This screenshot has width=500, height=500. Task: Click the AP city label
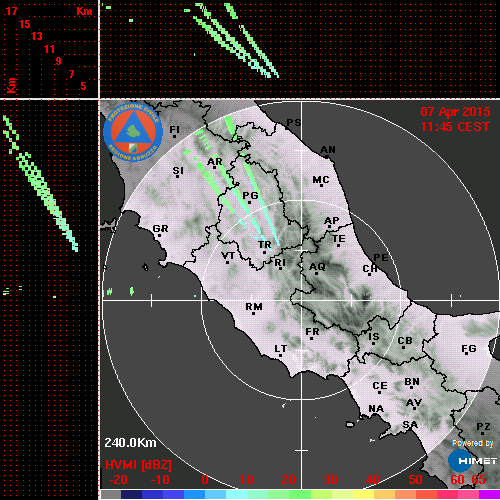332,221
